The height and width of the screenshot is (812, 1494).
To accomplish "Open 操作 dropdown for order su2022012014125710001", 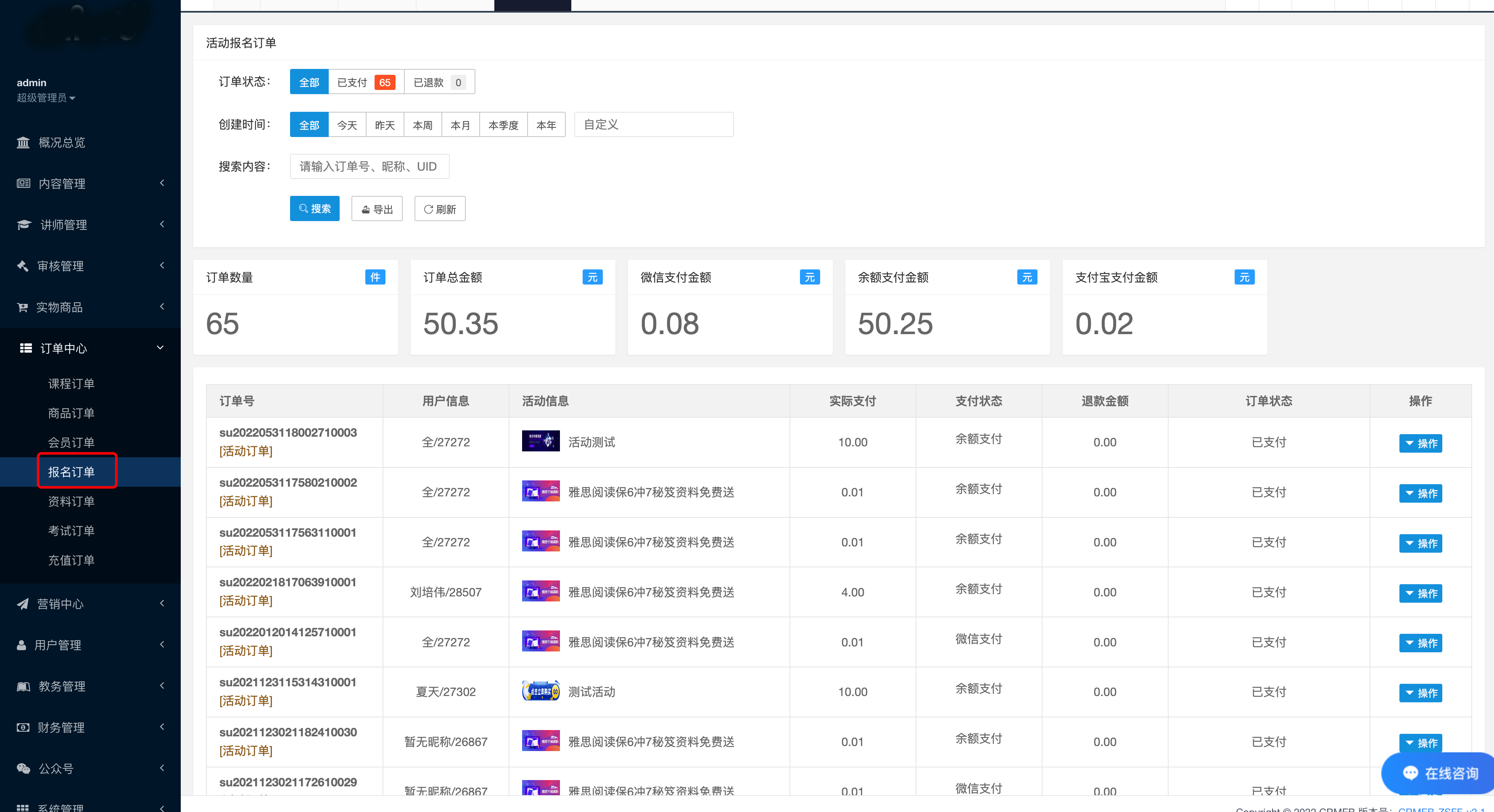I will pos(1420,643).
